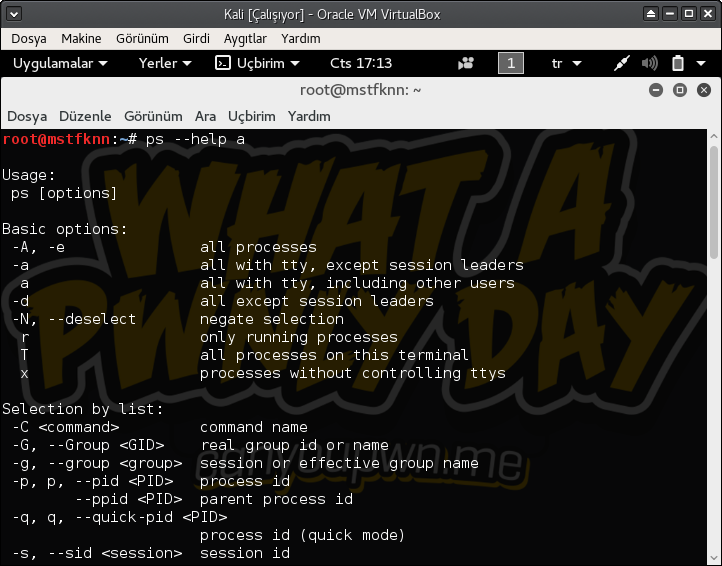
Task: Select workspace 1 indicator
Action: tap(510, 63)
